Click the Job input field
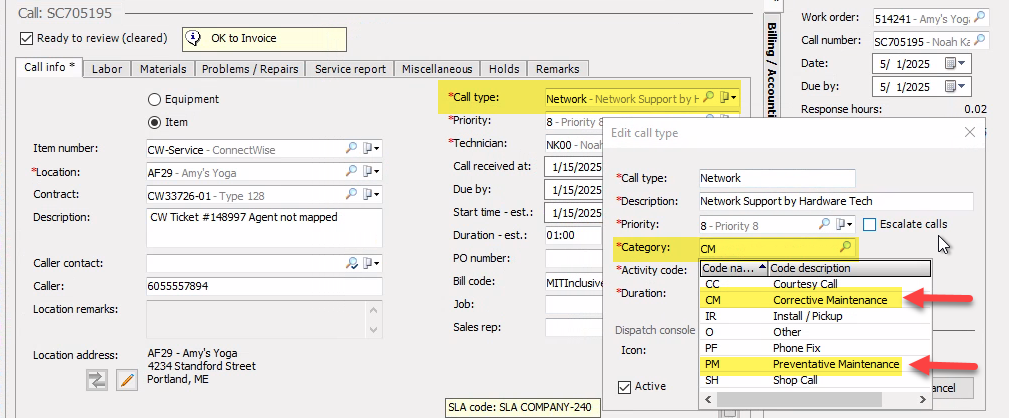1009x418 pixels. pos(574,304)
